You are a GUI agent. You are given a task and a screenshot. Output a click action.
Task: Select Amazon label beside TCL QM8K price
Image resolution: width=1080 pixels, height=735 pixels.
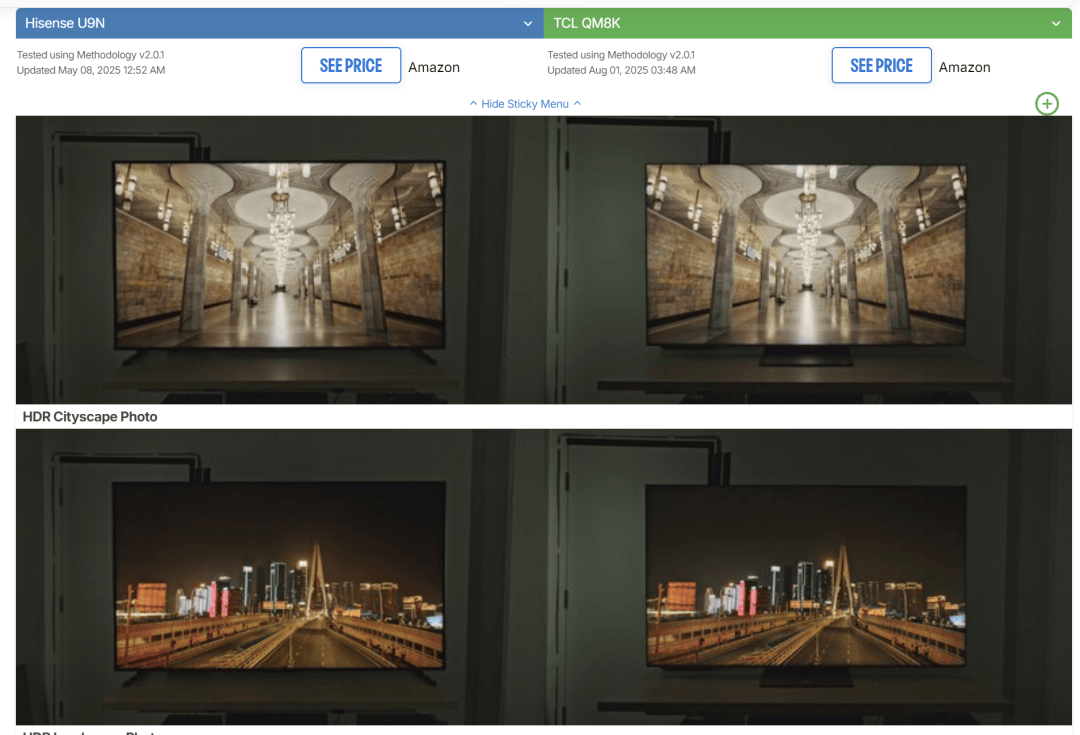click(x=964, y=68)
